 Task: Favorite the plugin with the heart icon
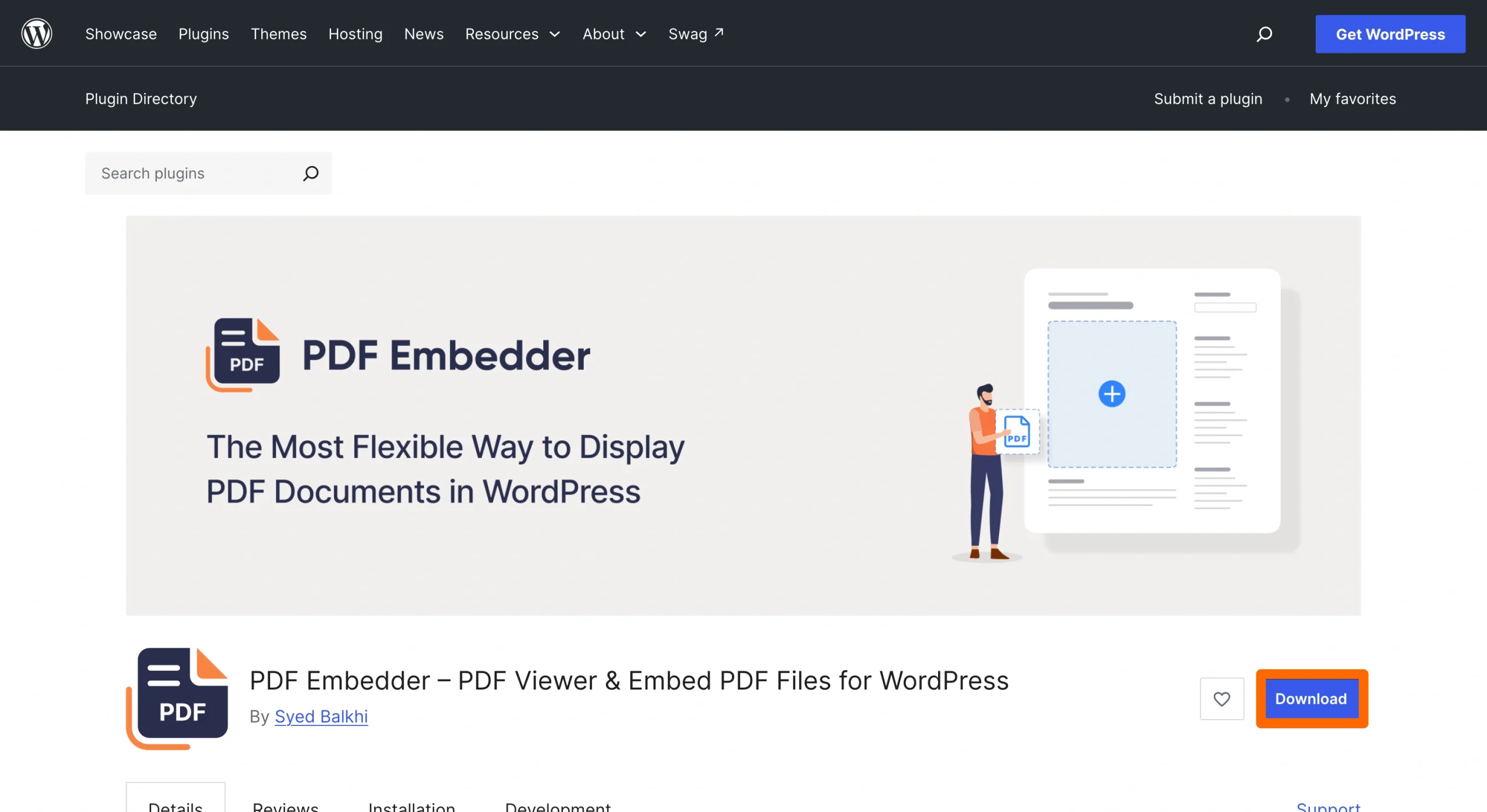pyautogui.click(x=1222, y=699)
